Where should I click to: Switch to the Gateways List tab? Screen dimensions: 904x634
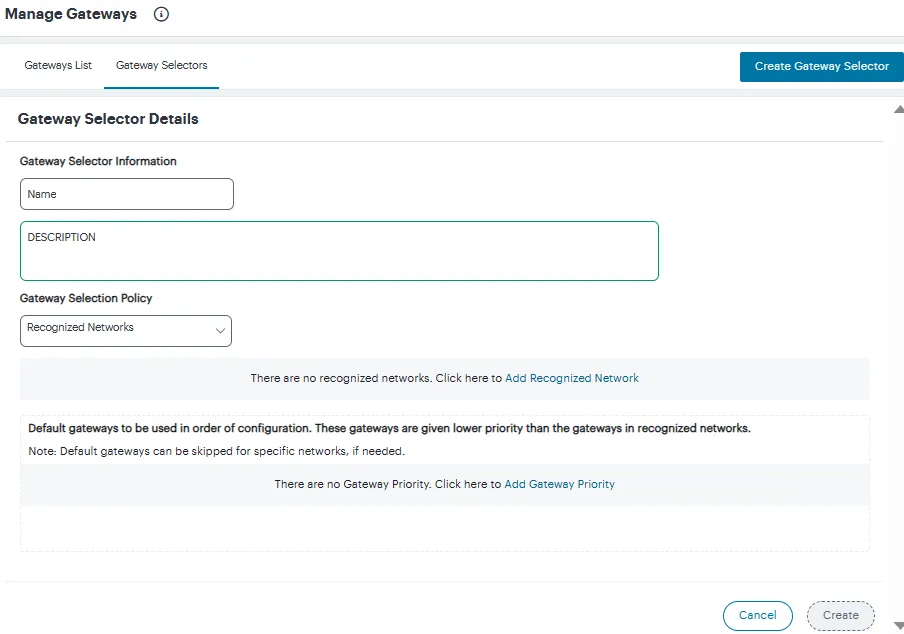pyautogui.click(x=58, y=65)
